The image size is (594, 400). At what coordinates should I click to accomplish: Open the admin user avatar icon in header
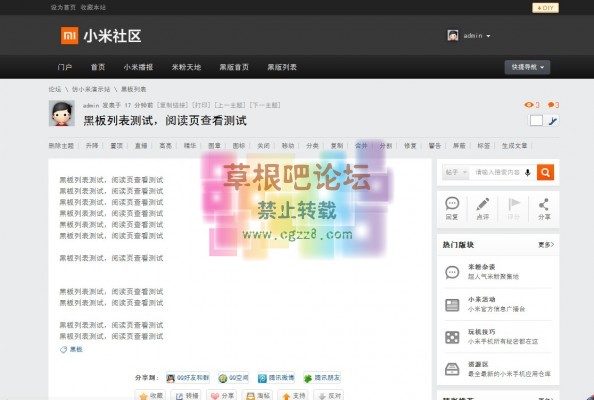453,36
